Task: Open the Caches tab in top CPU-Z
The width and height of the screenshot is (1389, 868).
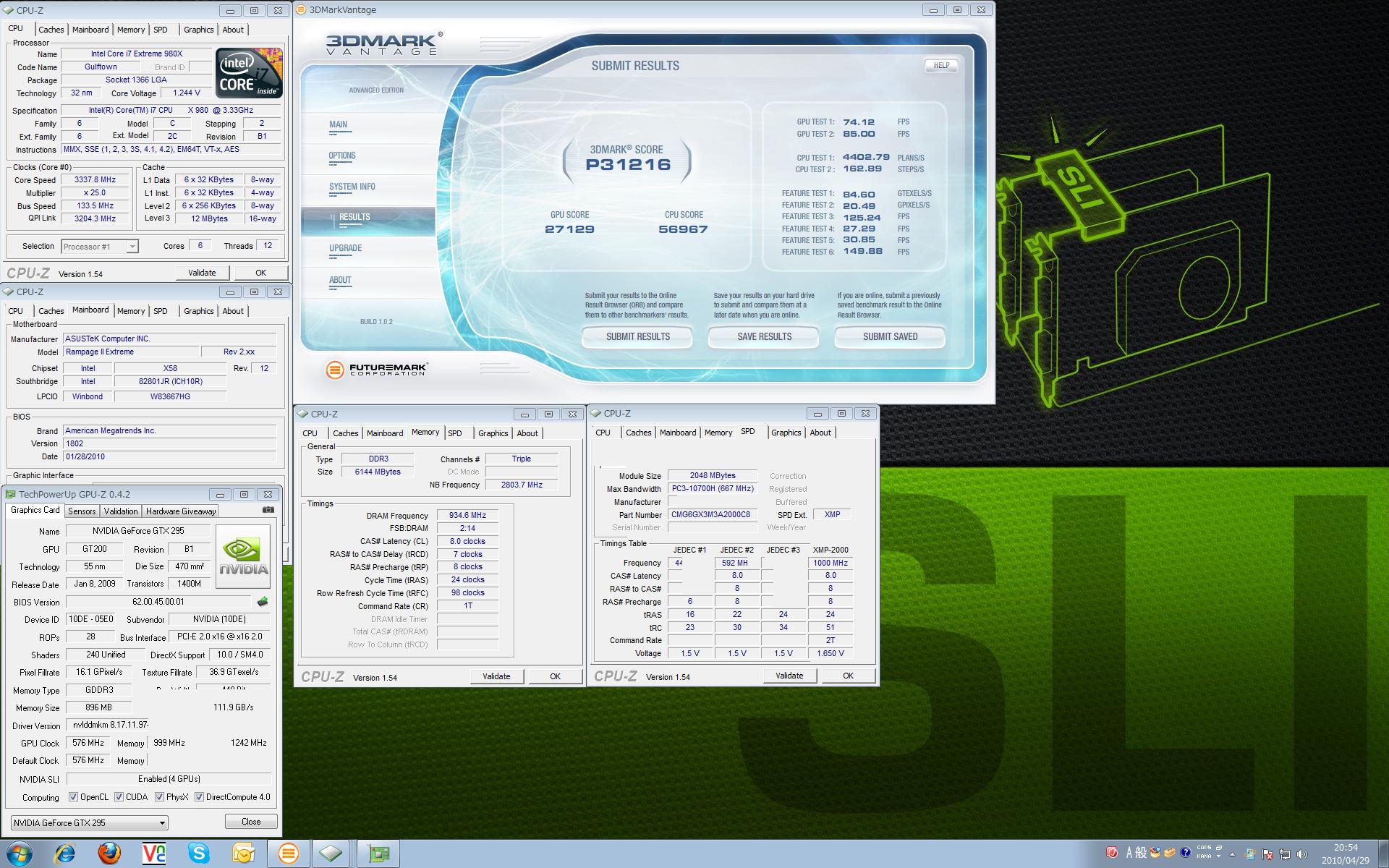Action: 51,30
